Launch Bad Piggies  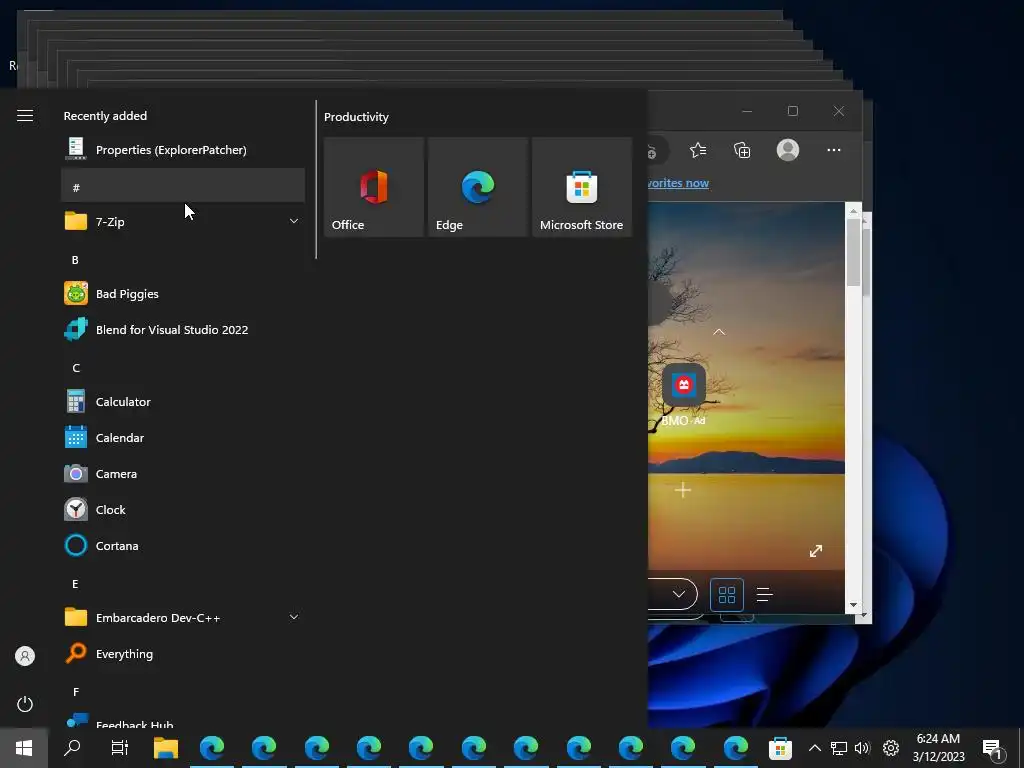183,294
